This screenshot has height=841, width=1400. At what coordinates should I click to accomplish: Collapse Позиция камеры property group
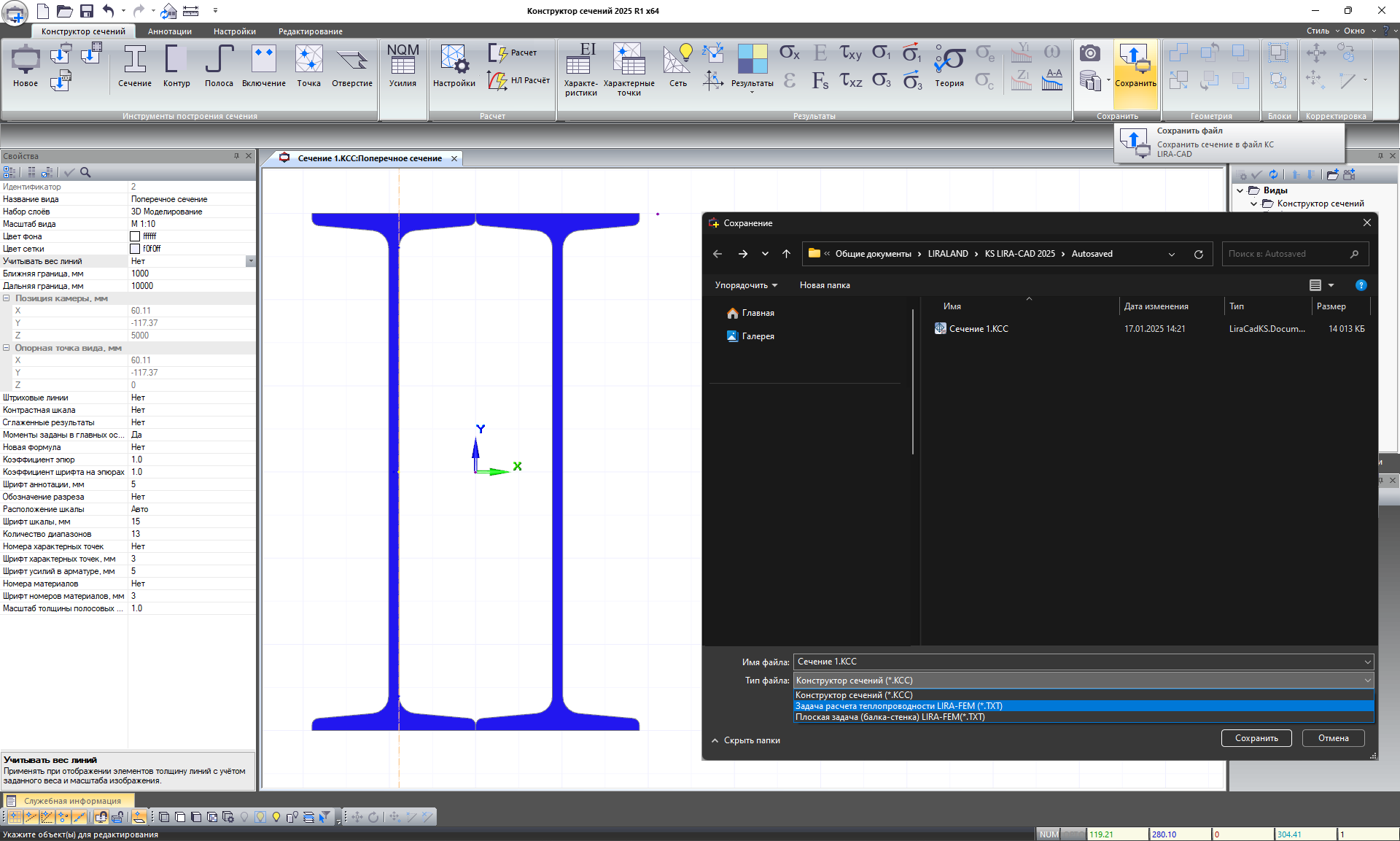pos(7,298)
